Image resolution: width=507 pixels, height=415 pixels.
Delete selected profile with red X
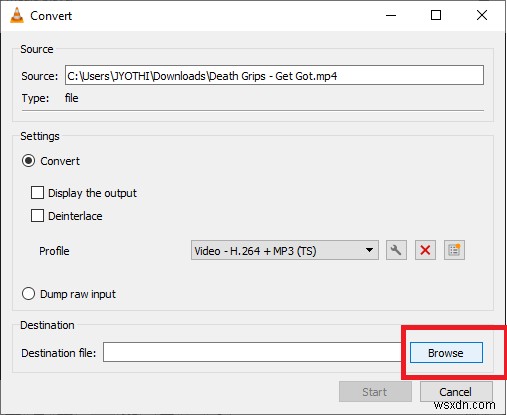[x=425, y=250]
